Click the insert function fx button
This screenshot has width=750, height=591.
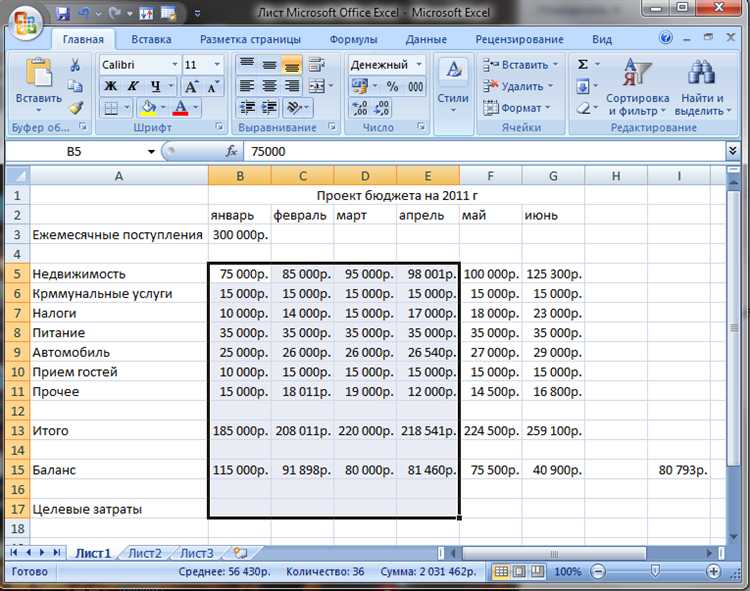tap(232, 152)
